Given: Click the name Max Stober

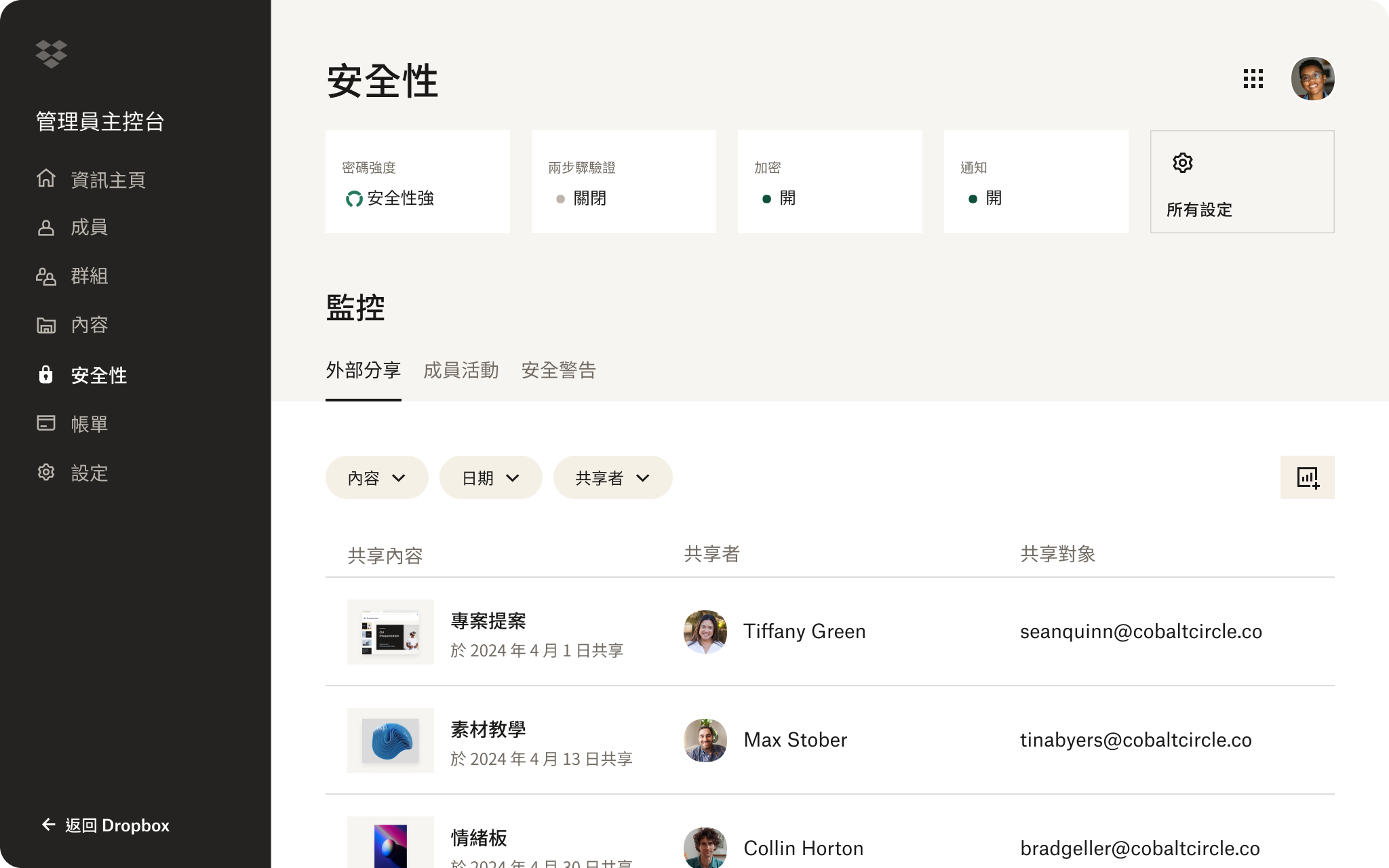Looking at the screenshot, I should [796, 740].
